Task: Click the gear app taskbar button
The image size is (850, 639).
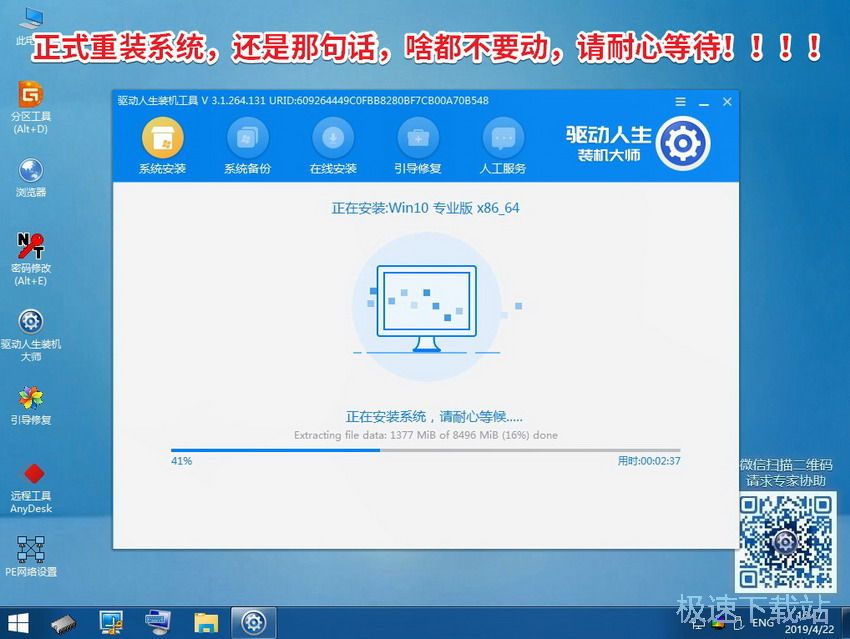Action: click(x=253, y=623)
